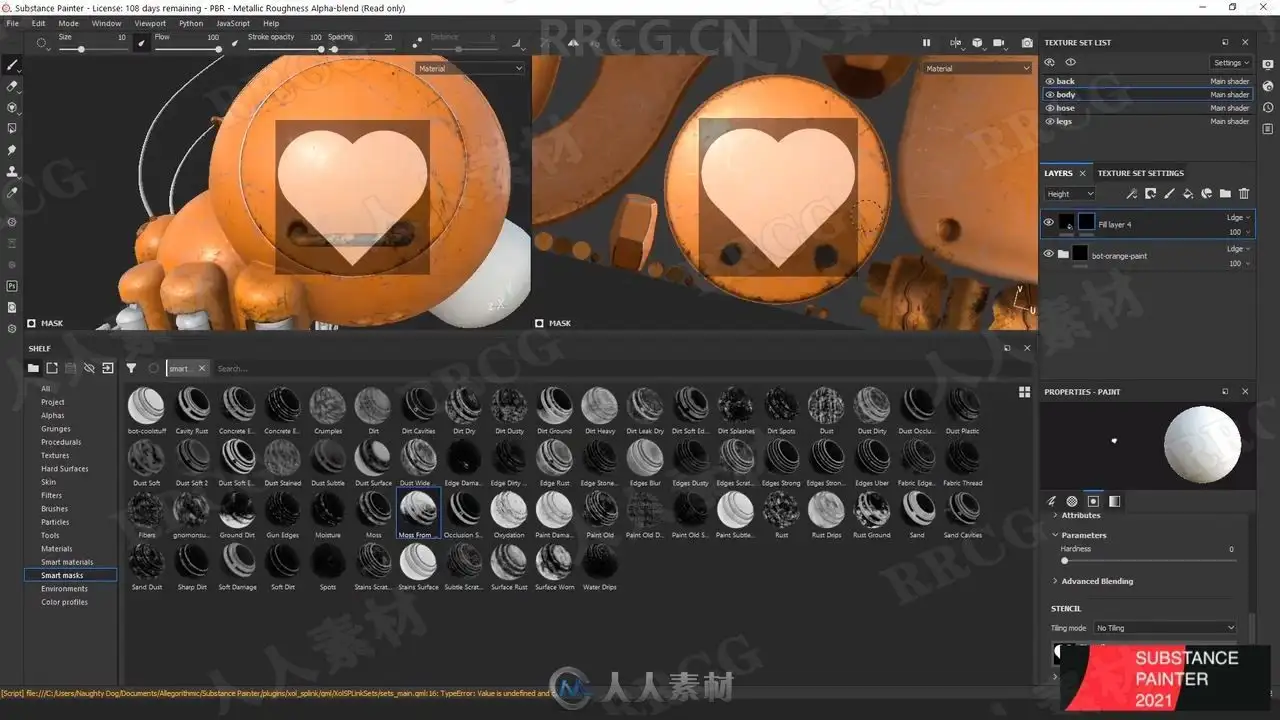Image resolution: width=1280 pixels, height=720 pixels.
Task: Select the Paint brush tool
Action: (12, 65)
